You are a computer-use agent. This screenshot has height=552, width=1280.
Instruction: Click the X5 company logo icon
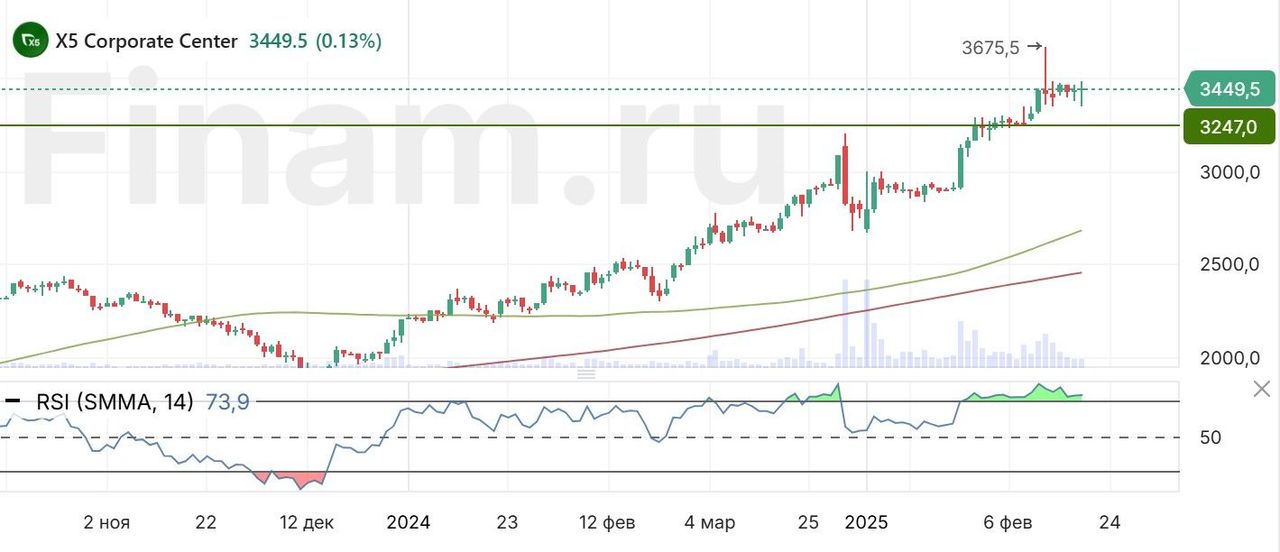coord(30,41)
